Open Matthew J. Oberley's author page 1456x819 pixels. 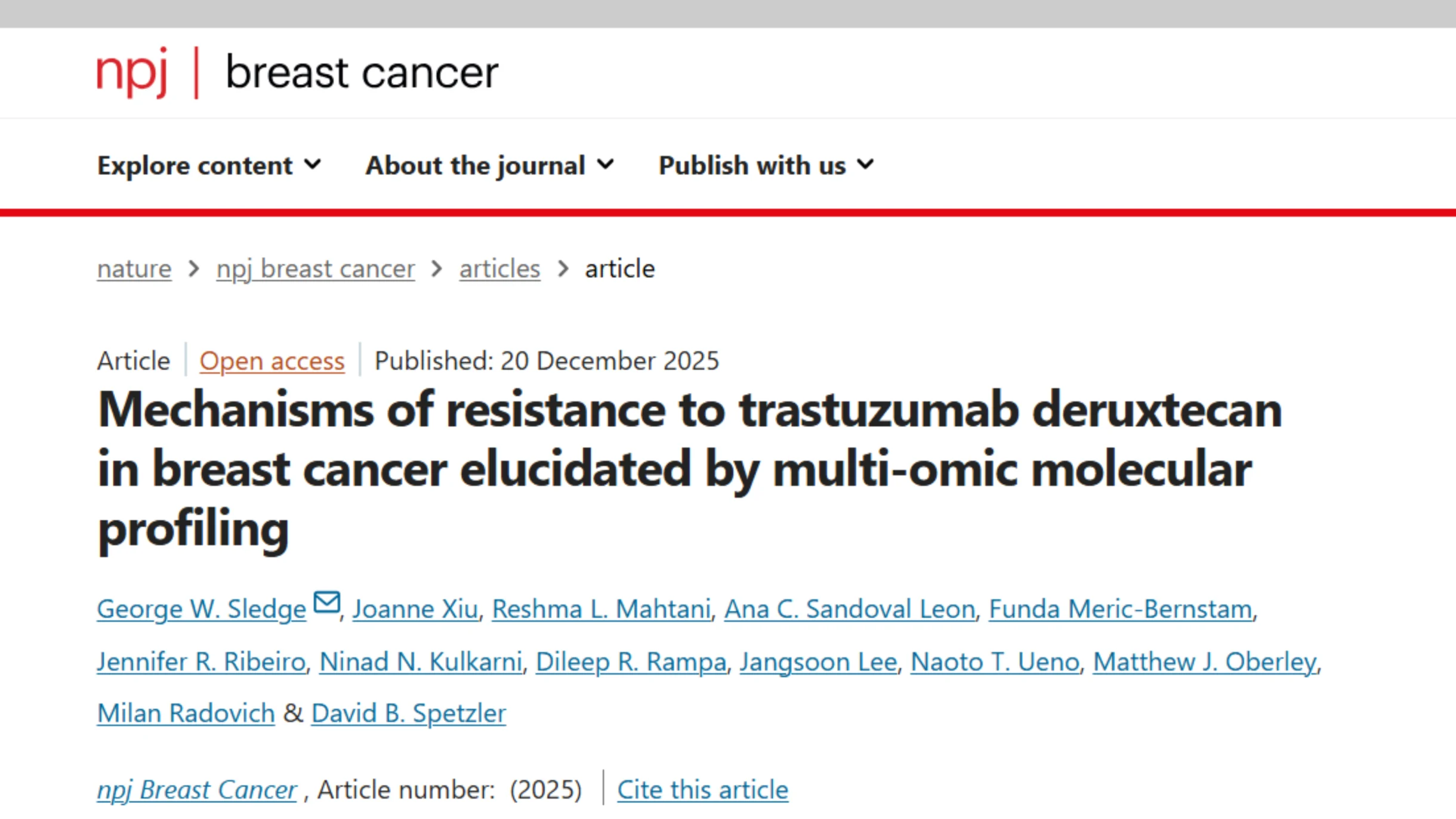click(1206, 662)
